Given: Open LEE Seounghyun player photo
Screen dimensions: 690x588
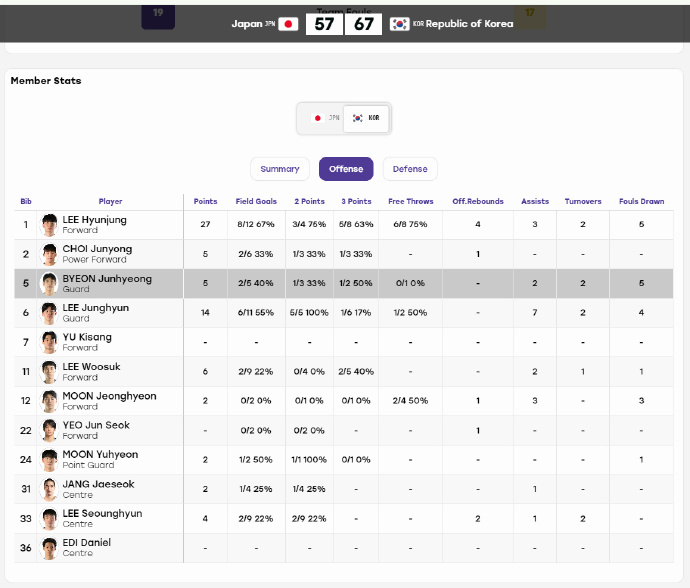Looking at the screenshot, I should pyautogui.click(x=49, y=518).
